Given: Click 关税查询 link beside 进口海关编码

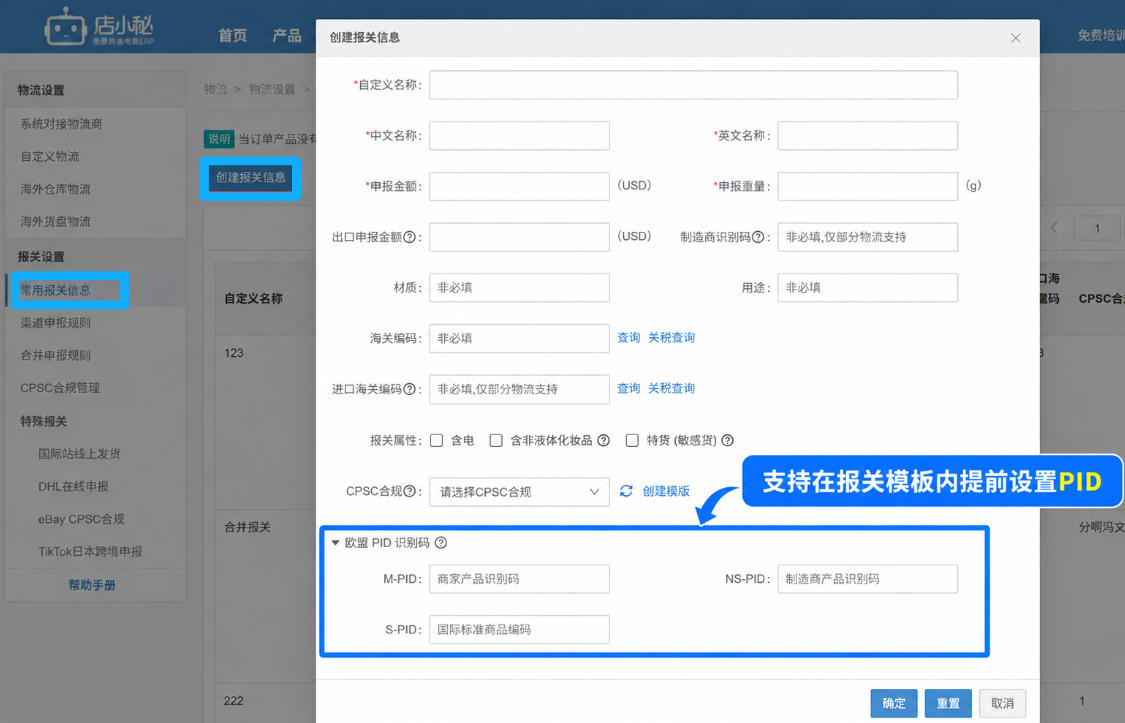Looking at the screenshot, I should [x=672, y=389].
